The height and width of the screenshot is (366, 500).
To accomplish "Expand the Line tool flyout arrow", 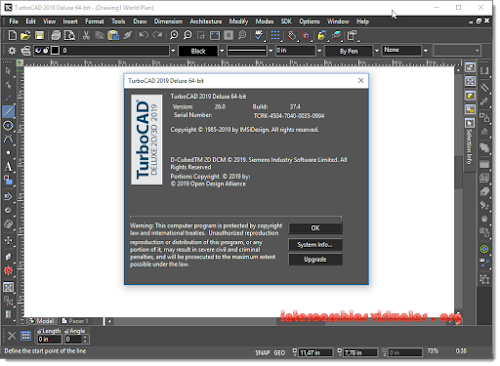I will click(15, 117).
